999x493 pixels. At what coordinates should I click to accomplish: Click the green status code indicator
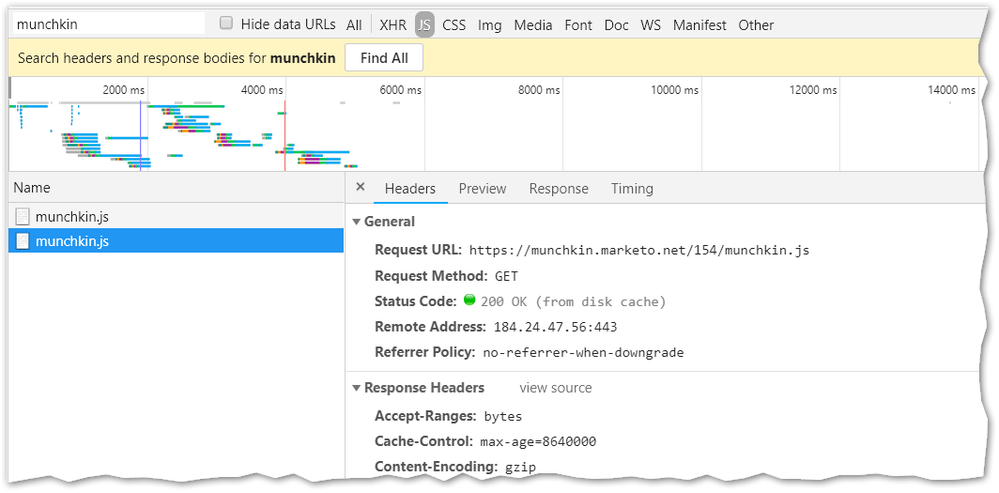pyautogui.click(x=469, y=300)
